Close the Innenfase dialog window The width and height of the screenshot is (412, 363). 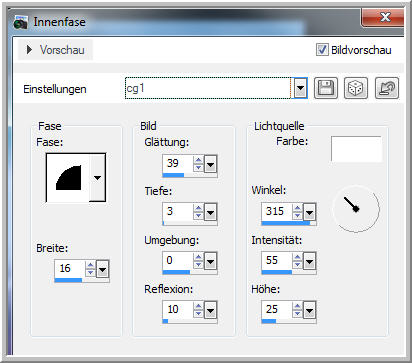click(x=384, y=17)
